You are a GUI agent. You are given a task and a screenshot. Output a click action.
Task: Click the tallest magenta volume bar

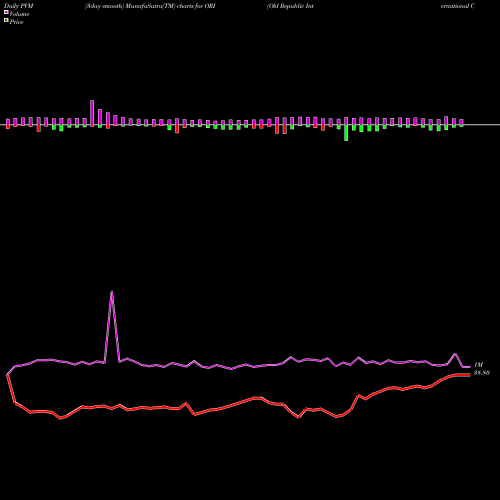tap(92, 113)
